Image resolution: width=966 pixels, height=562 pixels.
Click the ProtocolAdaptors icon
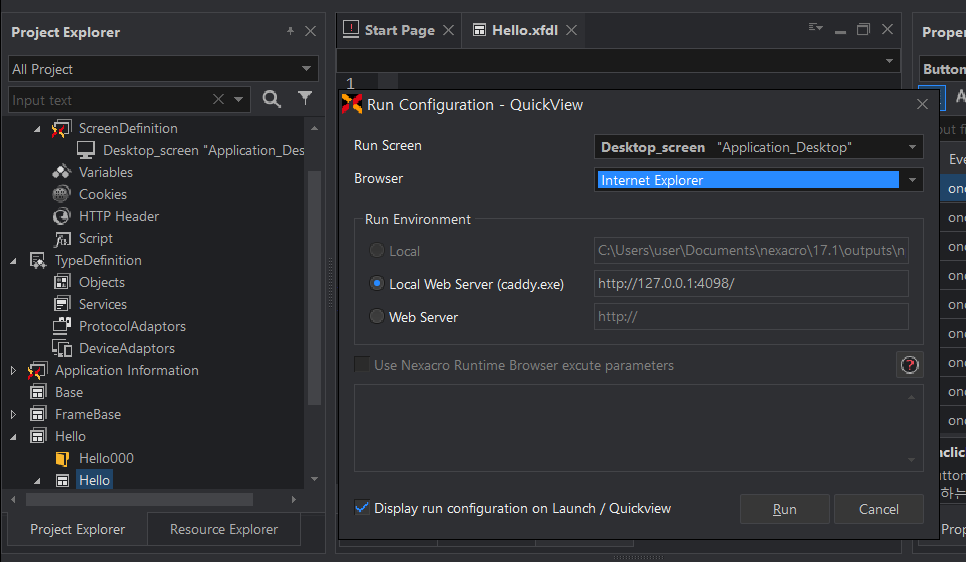[62, 326]
